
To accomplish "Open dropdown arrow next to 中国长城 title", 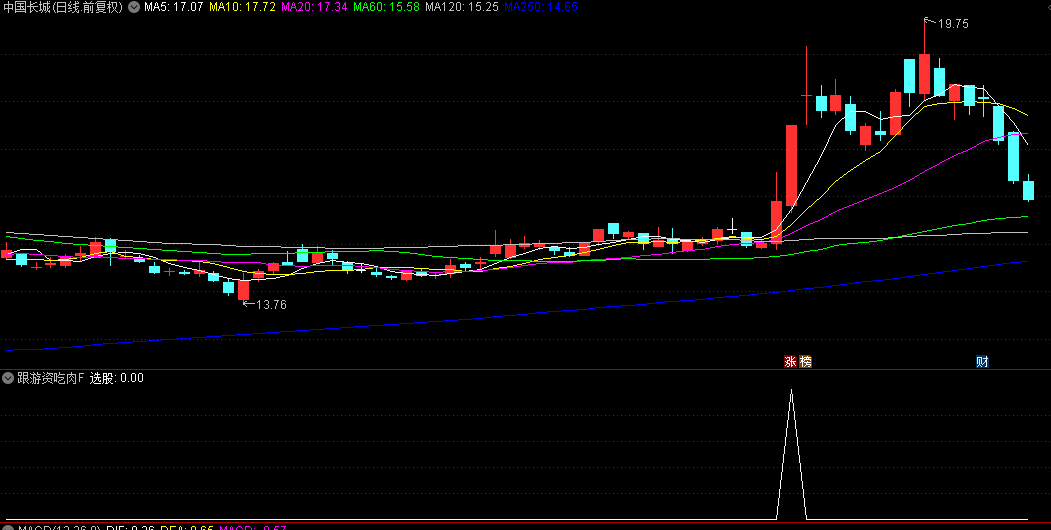I will [x=133, y=7].
